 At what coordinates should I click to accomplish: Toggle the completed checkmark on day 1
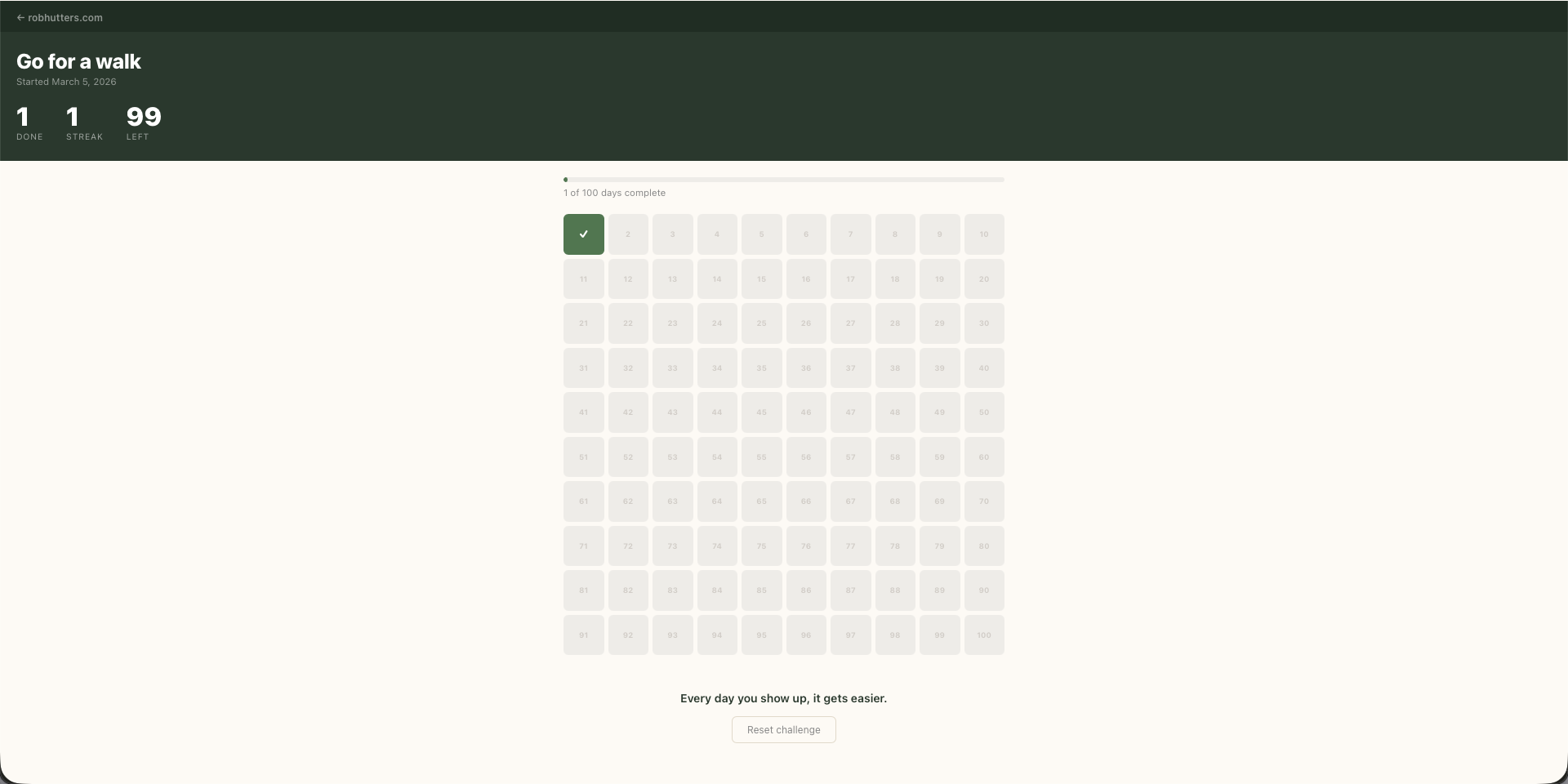click(583, 234)
